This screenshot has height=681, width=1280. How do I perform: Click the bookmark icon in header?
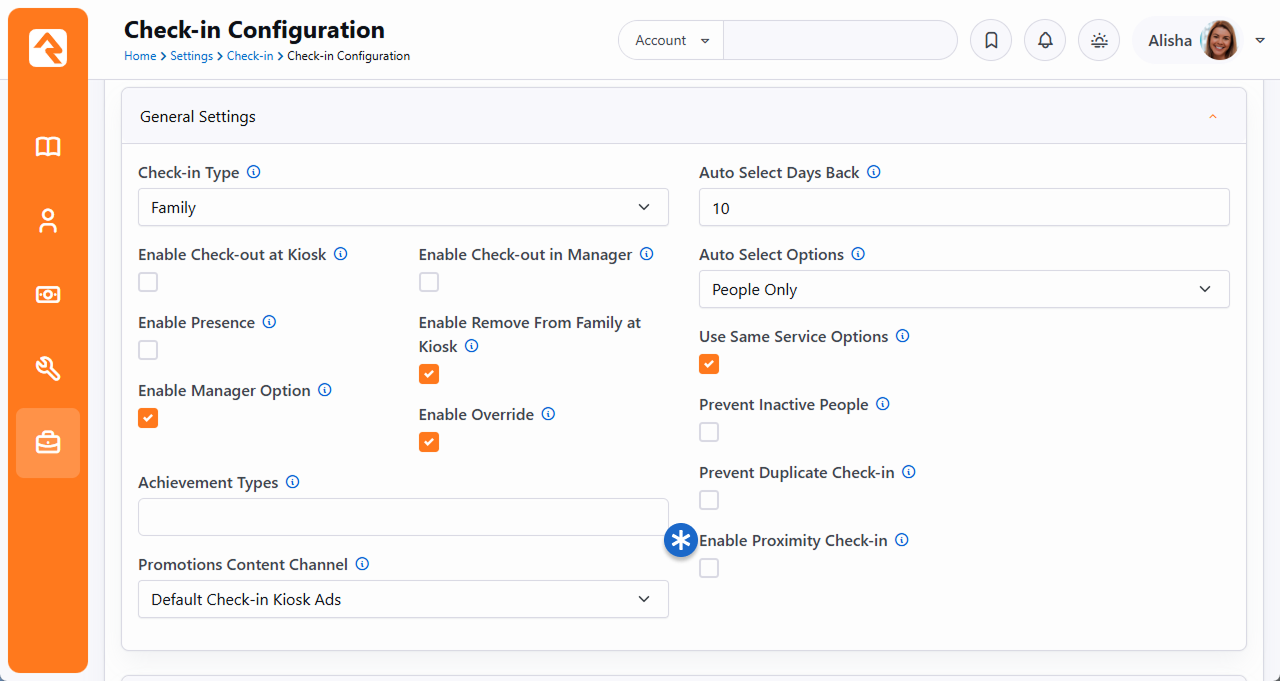click(x=991, y=41)
